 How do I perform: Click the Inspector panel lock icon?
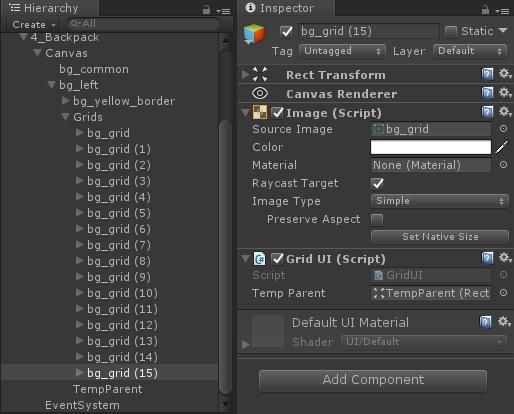click(x=485, y=10)
